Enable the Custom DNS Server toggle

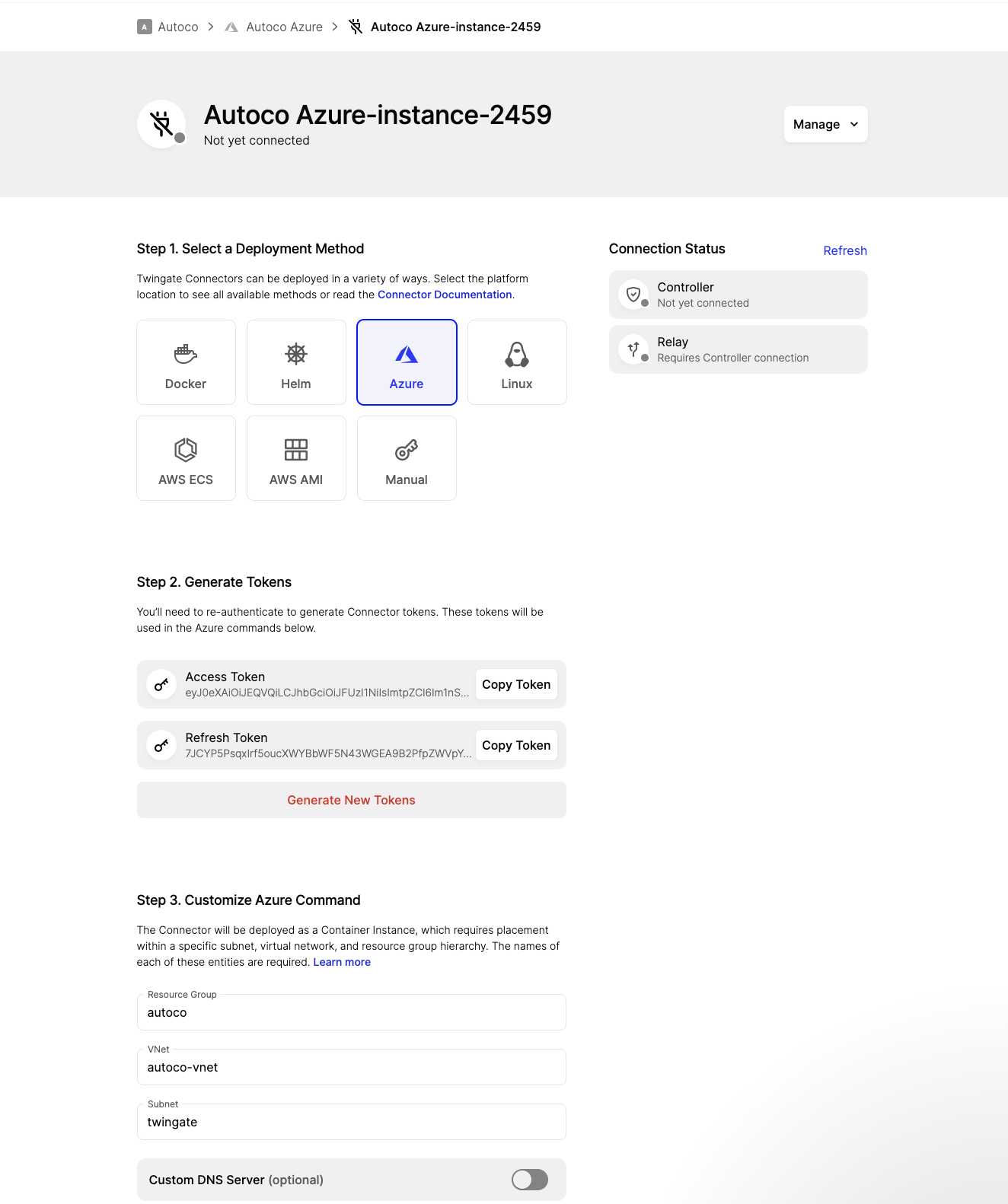(x=530, y=1180)
